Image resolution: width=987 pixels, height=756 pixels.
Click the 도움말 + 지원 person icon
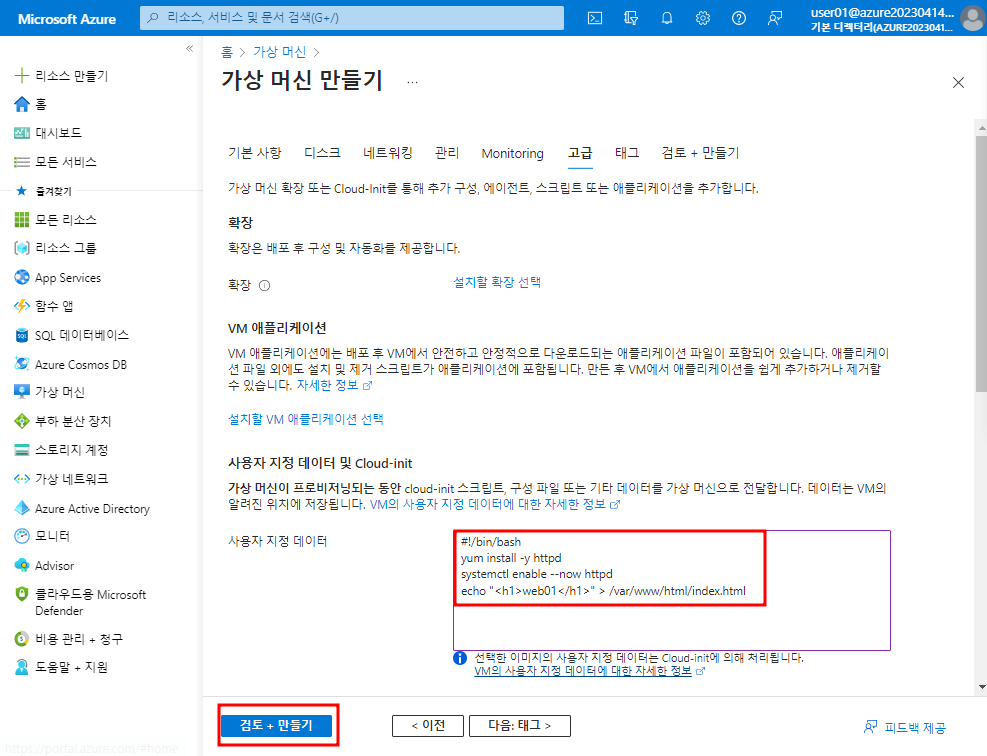[x=22, y=667]
